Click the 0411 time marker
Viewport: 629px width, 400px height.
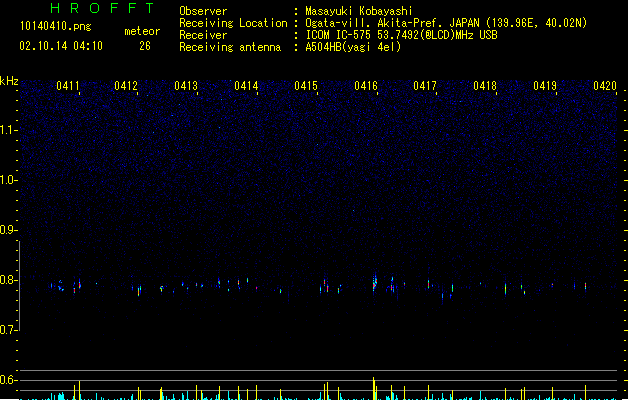[x=68, y=86]
